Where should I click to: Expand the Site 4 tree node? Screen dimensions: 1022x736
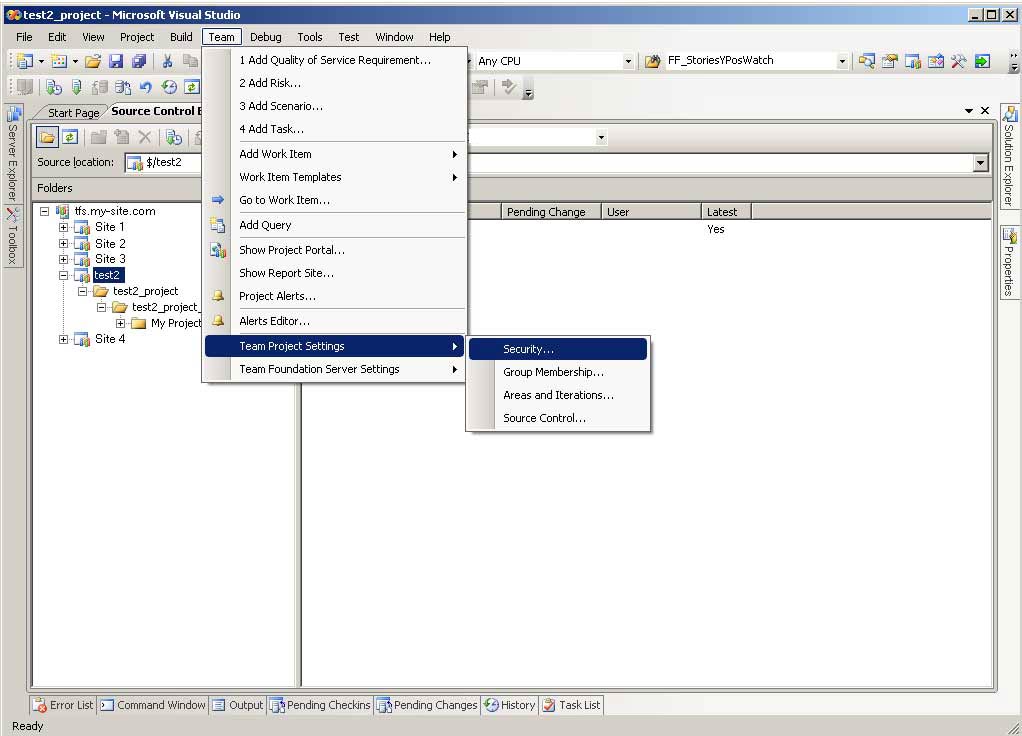point(63,340)
